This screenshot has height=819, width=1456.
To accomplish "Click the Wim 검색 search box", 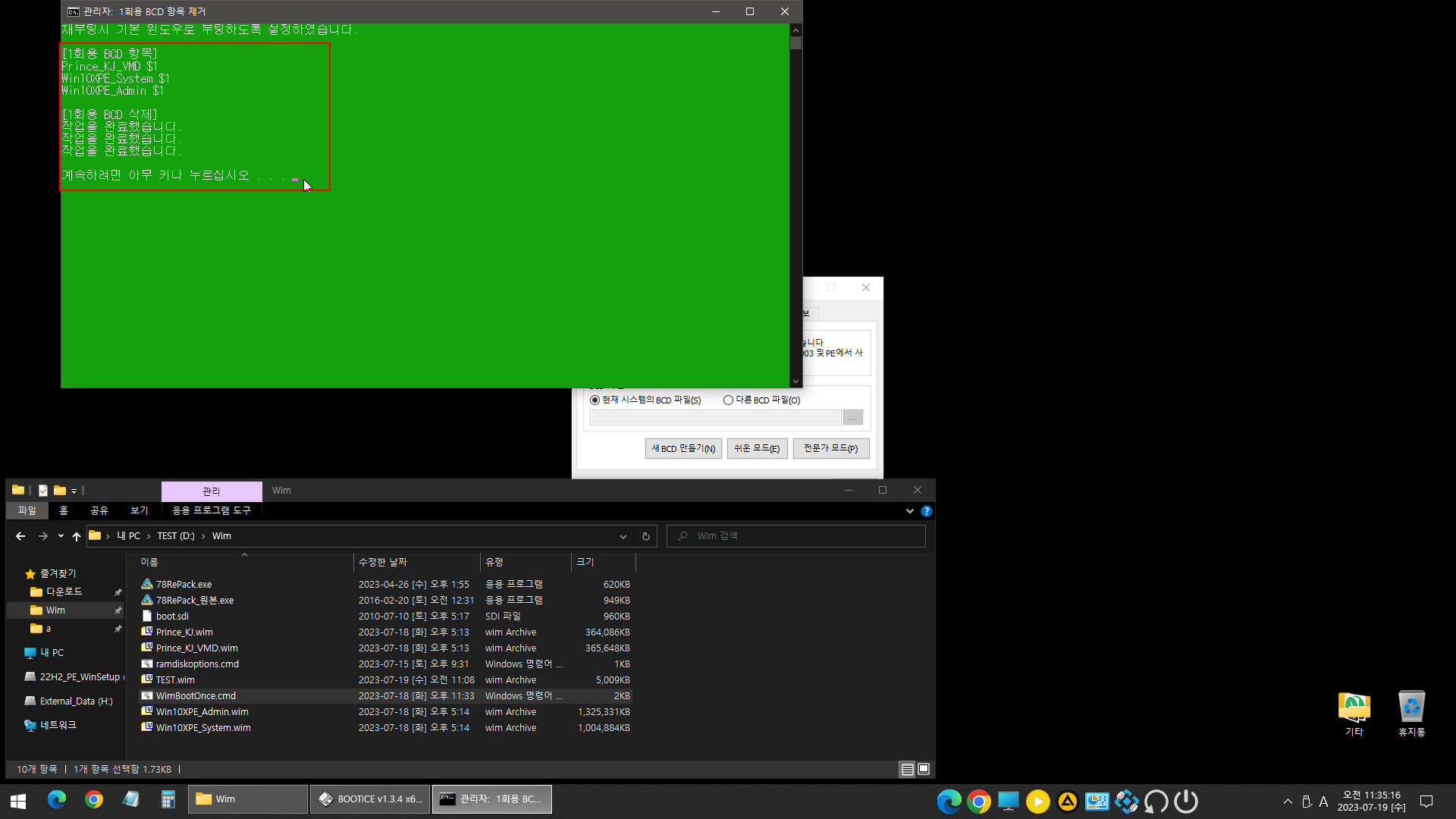I will pyautogui.click(x=796, y=536).
